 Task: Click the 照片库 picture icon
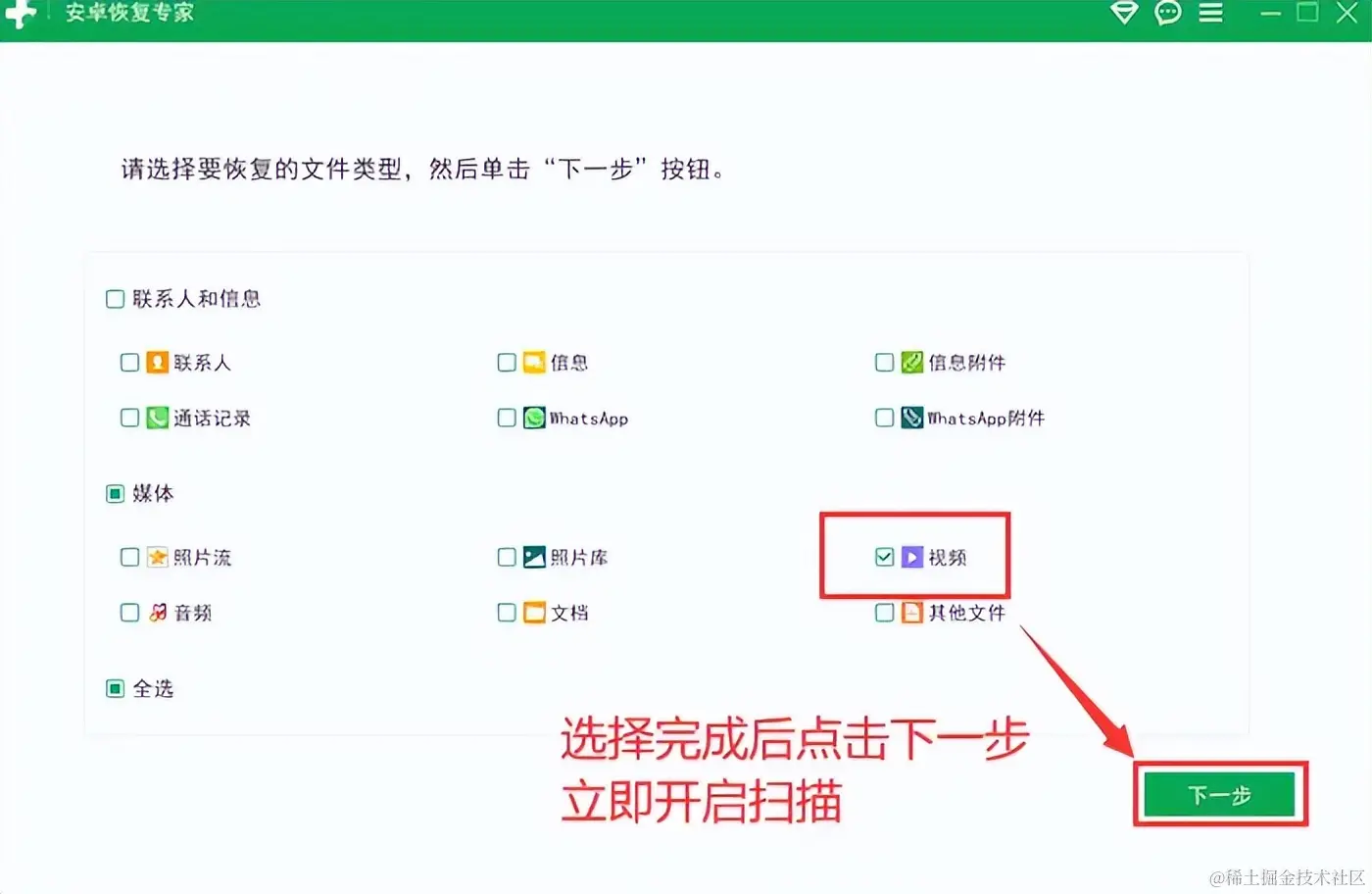coord(534,558)
